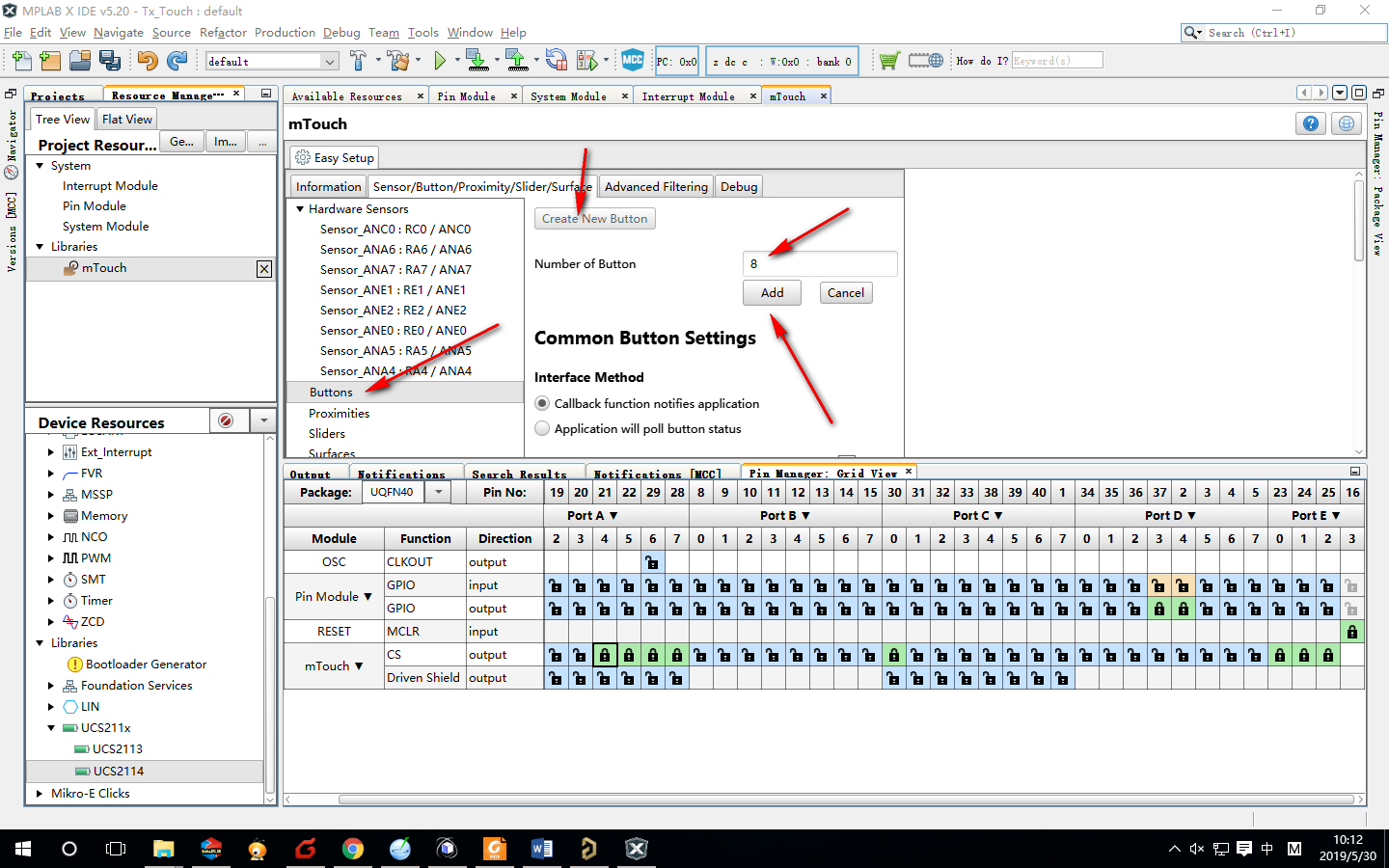
Task: Open the MPLAB X taskbar icon
Action: (636, 849)
